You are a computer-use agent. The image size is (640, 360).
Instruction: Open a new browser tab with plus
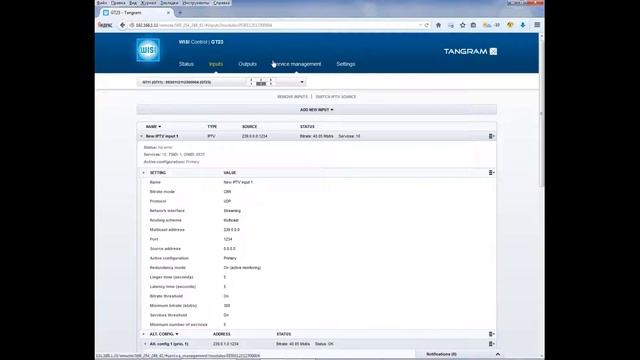(180, 13)
